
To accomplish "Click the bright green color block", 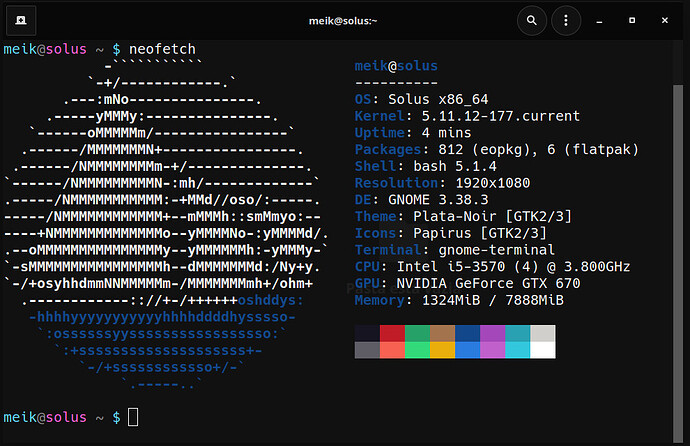I will click(417, 350).
